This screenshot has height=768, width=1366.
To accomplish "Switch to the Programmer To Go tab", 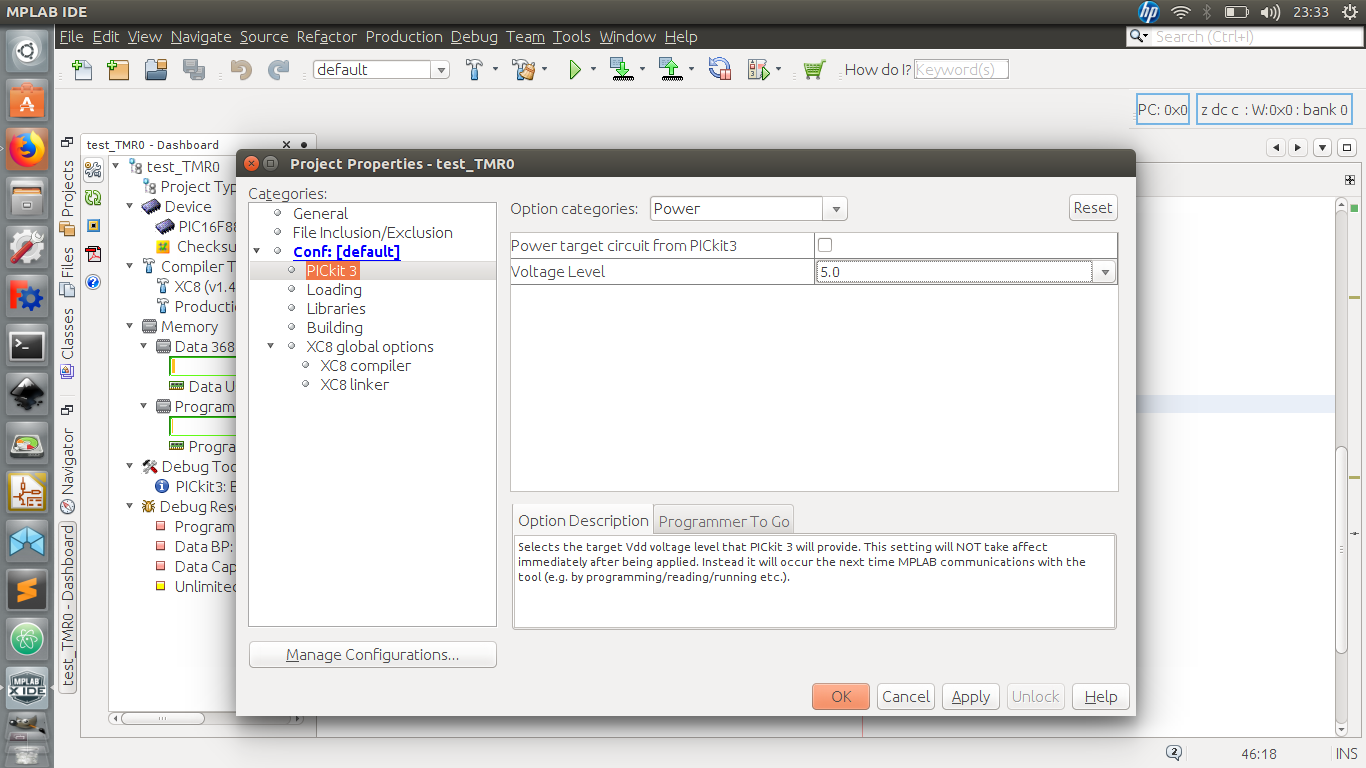I will (x=724, y=521).
